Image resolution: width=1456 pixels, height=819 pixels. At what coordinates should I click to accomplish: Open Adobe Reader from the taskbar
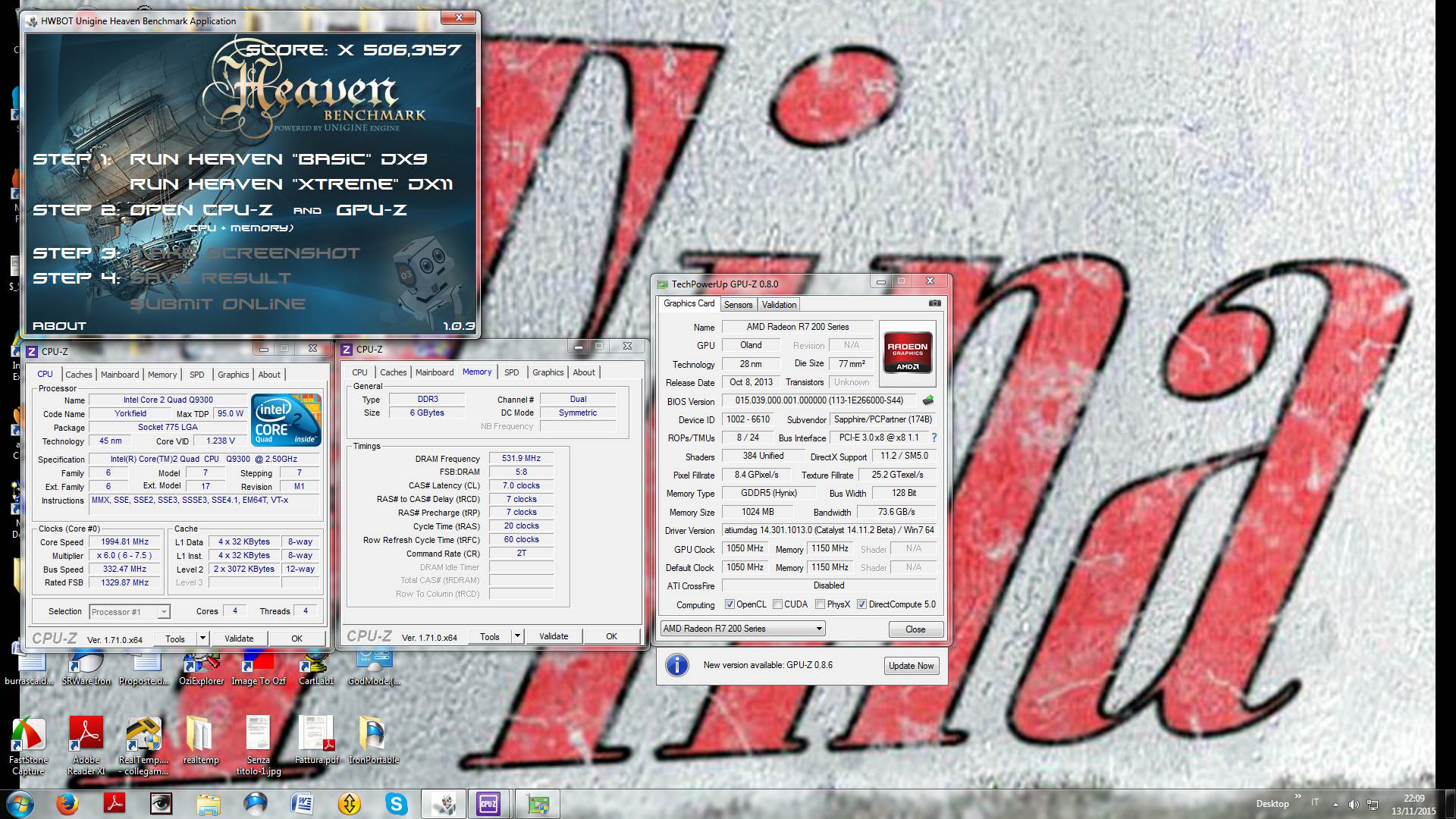[115, 803]
